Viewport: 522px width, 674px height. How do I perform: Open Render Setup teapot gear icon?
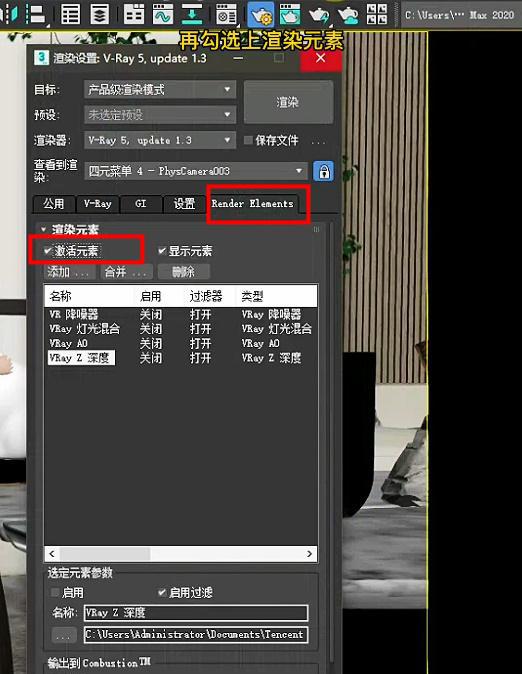tap(261, 14)
